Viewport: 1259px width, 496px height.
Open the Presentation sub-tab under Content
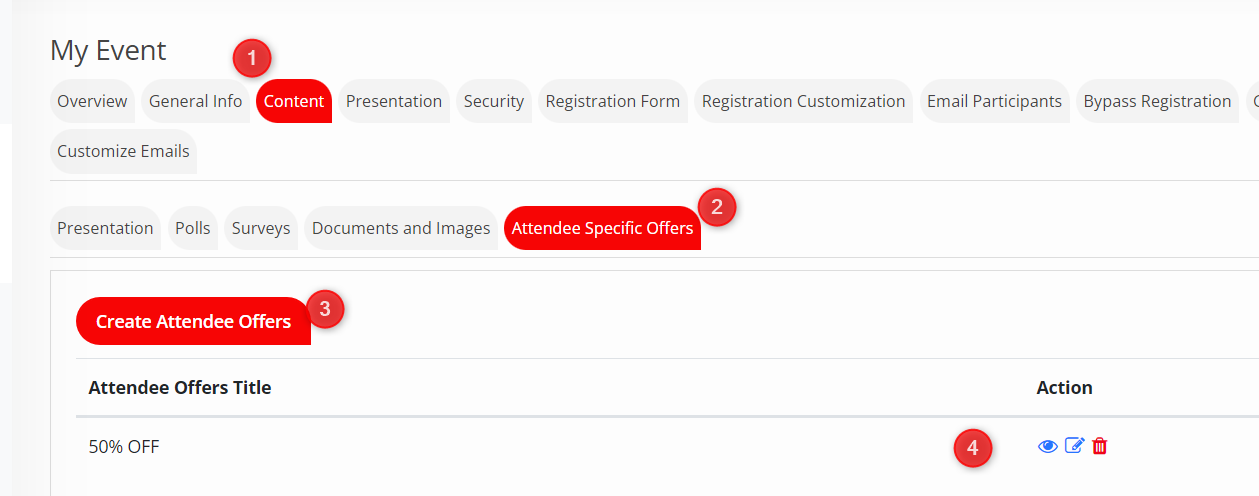105,228
